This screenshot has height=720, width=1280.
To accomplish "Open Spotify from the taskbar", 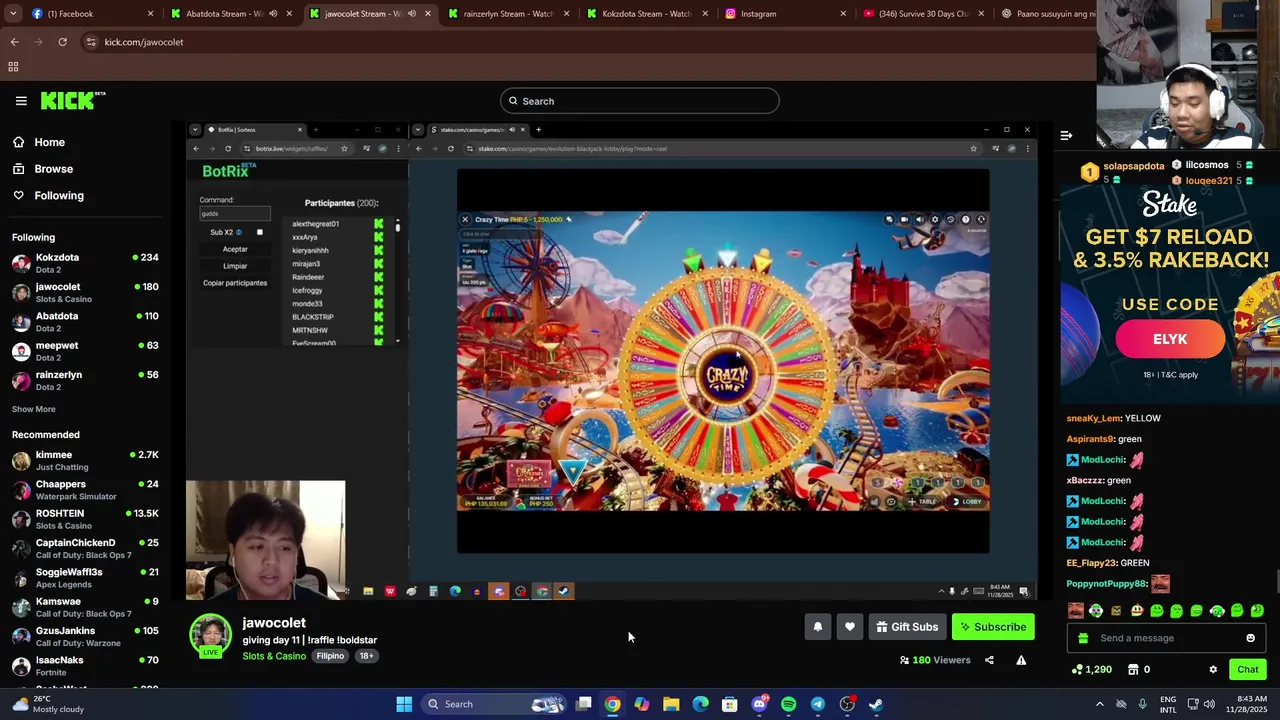I will coord(788,704).
